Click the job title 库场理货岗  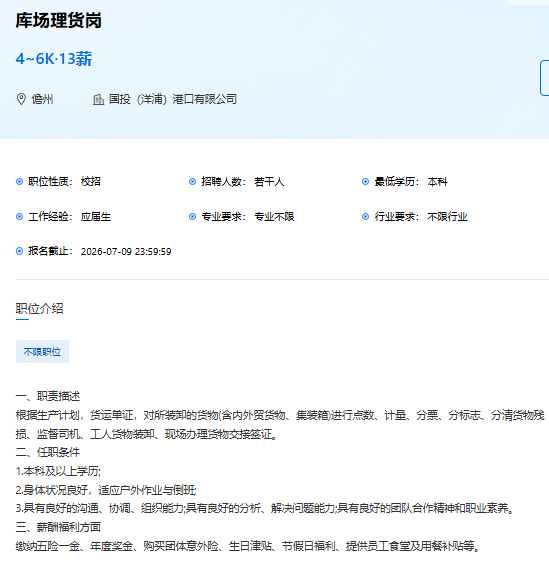pos(58,20)
